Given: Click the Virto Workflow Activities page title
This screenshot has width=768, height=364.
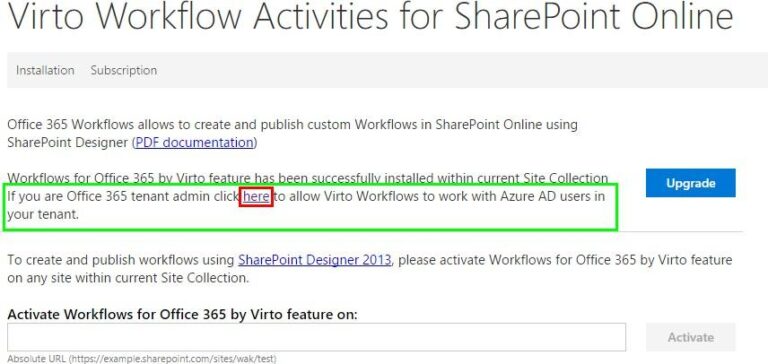Looking at the screenshot, I should [371, 17].
